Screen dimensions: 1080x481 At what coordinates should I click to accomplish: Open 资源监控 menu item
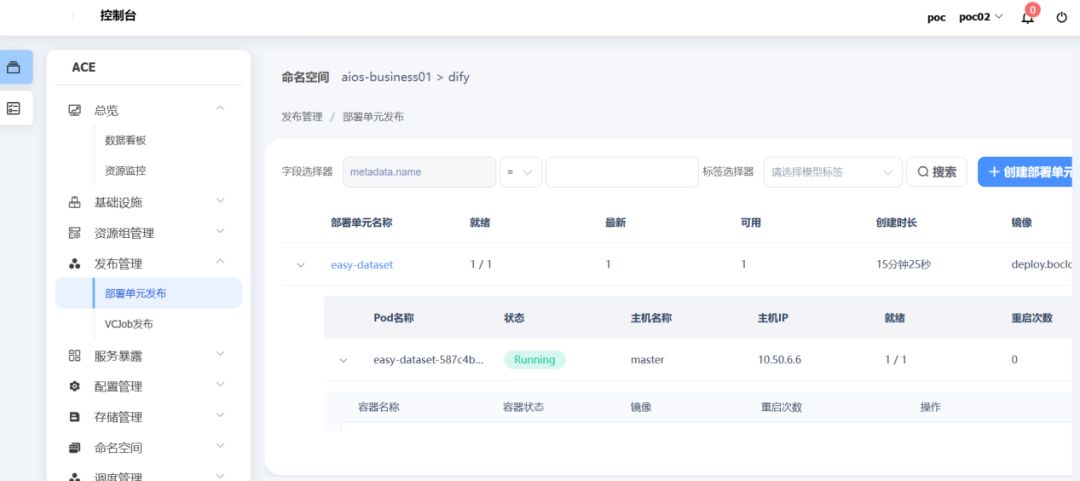click(x=125, y=170)
